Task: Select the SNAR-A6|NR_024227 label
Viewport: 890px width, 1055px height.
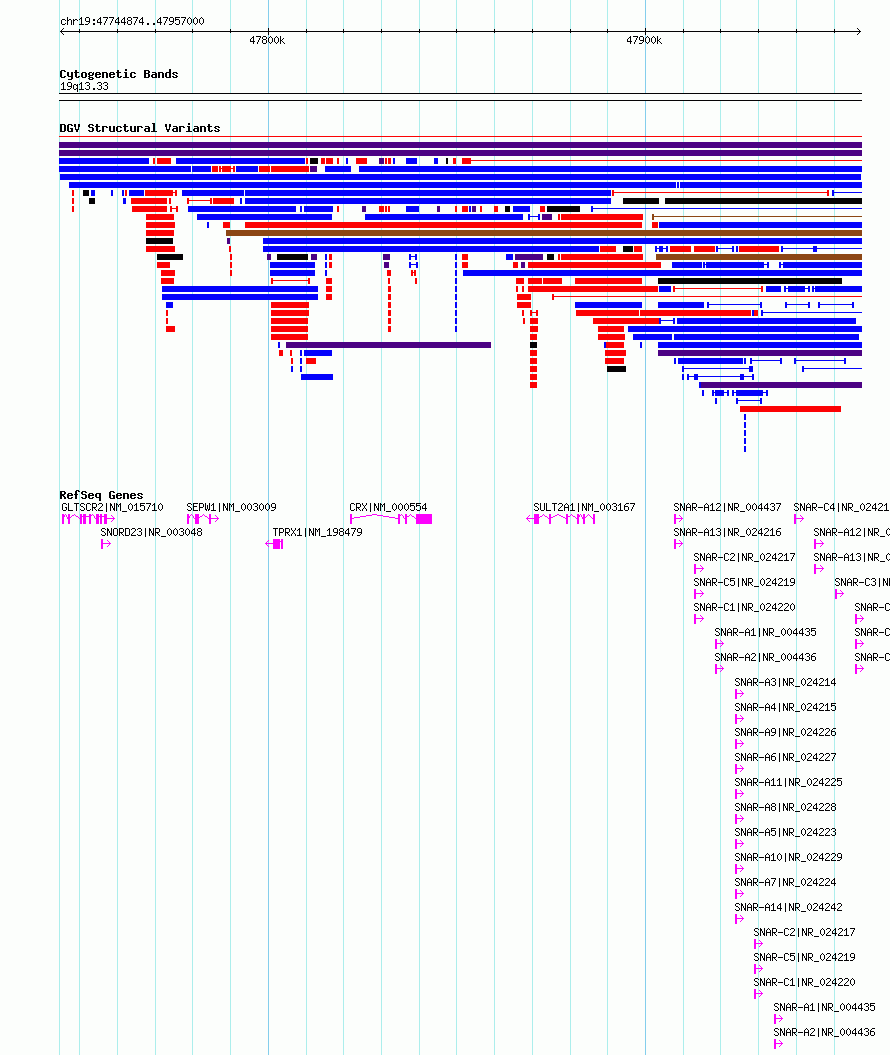Action: [785, 757]
